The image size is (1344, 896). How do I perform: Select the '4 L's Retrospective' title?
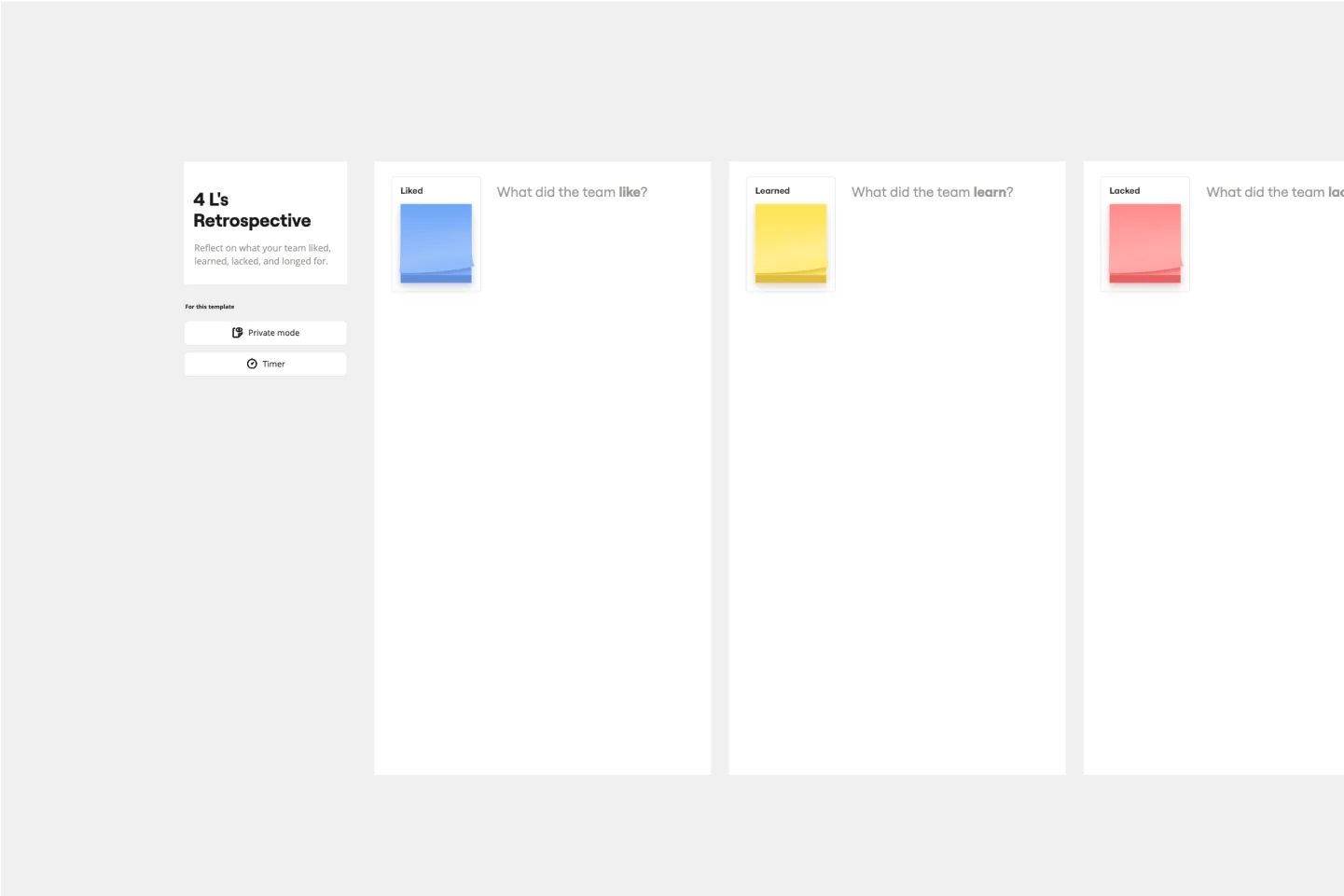(252, 210)
